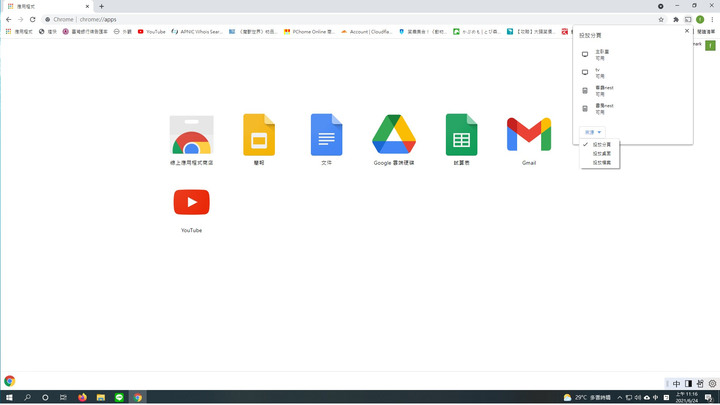Open Task View on taskbar
The width and height of the screenshot is (720, 405).
[x=63, y=397]
